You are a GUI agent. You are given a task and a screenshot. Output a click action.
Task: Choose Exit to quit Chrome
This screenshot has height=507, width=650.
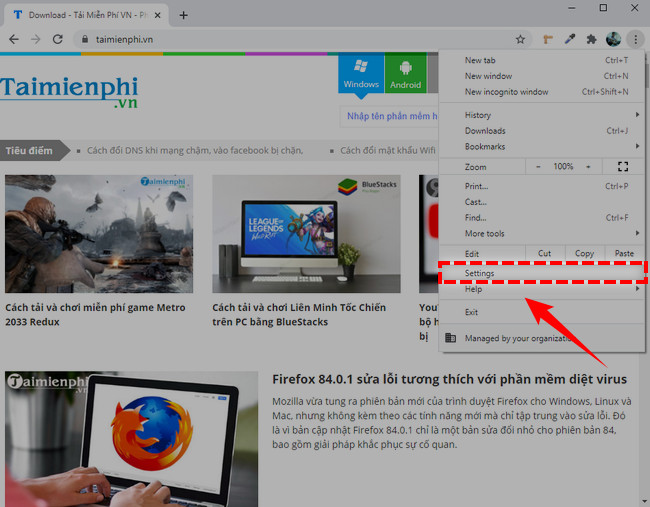point(542,312)
